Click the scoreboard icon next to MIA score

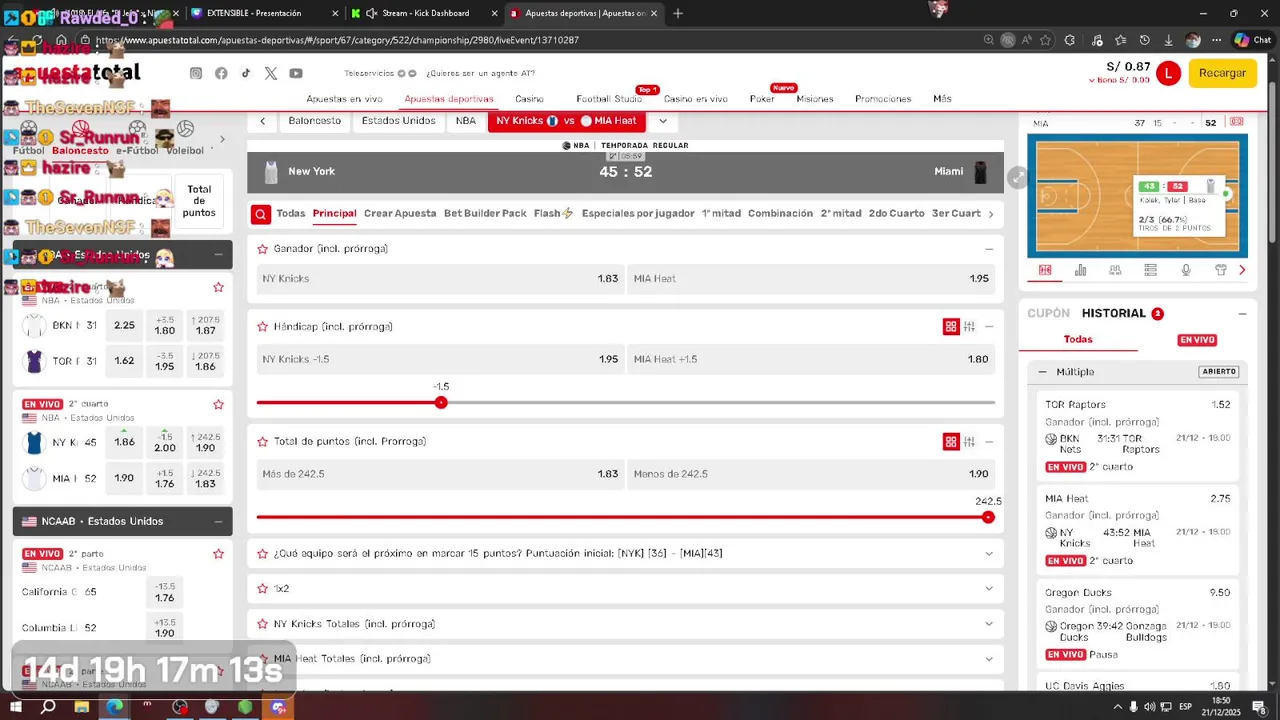coord(1237,122)
